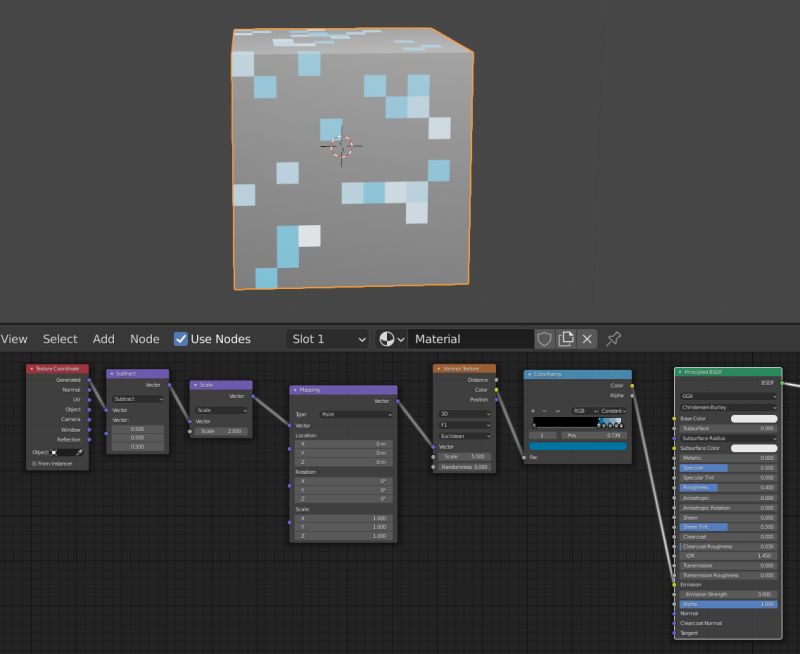
Task: Open the ColorRamp tools arrow icon
Action: pyautogui.click(x=558, y=410)
